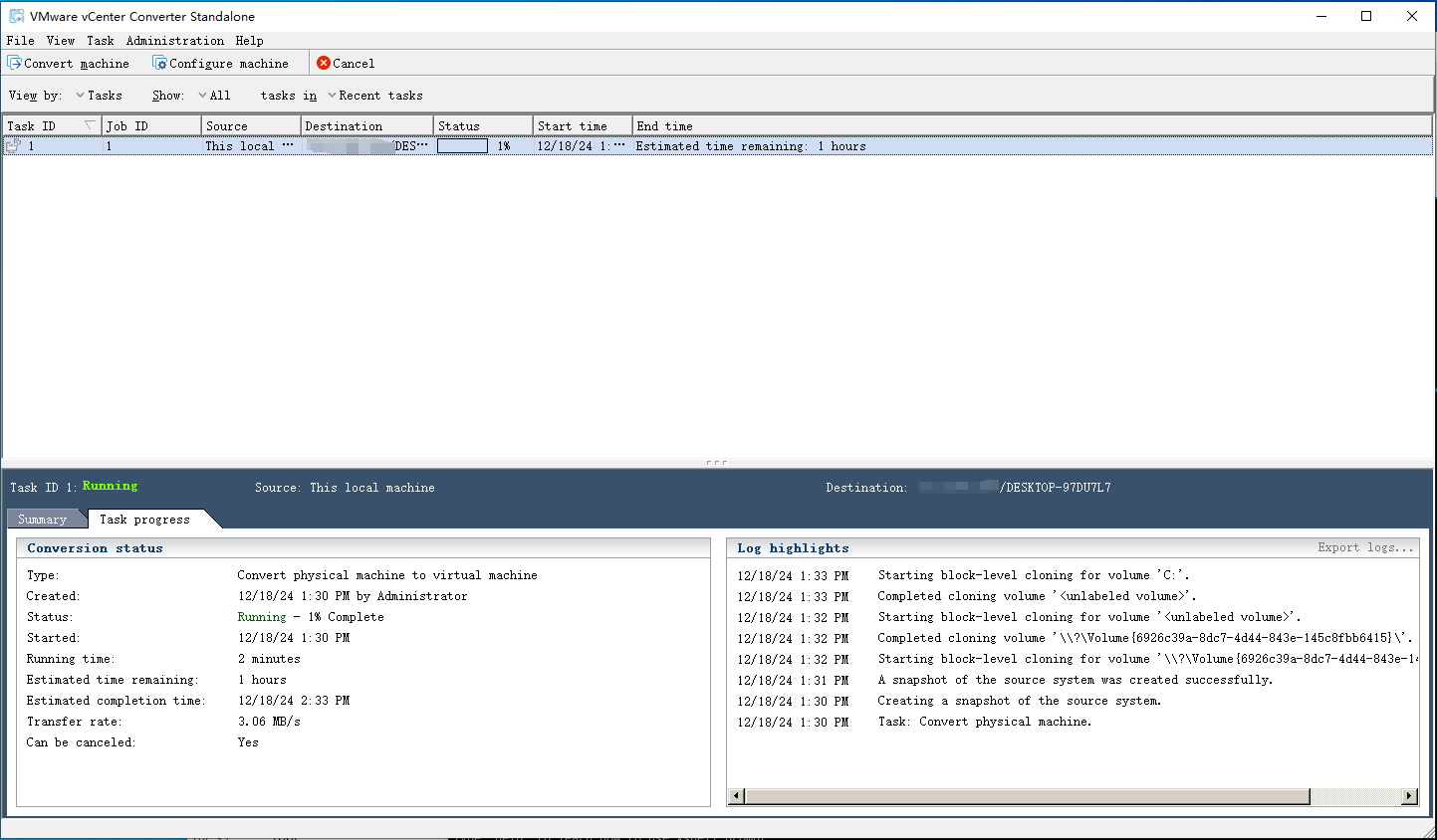Click "Convert physical machine to virtual machine" value
The image size is (1437, 840).
tap(387, 575)
